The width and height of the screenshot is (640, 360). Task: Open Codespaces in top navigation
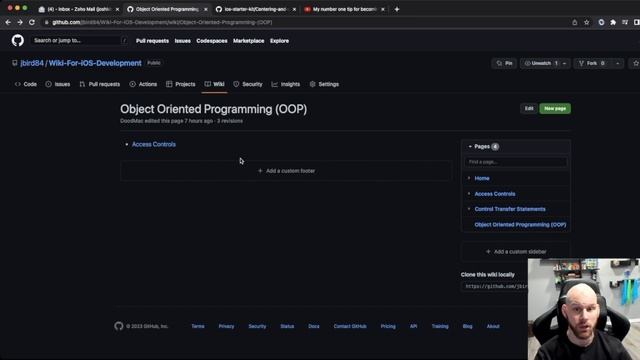pyautogui.click(x=212, y=41)
